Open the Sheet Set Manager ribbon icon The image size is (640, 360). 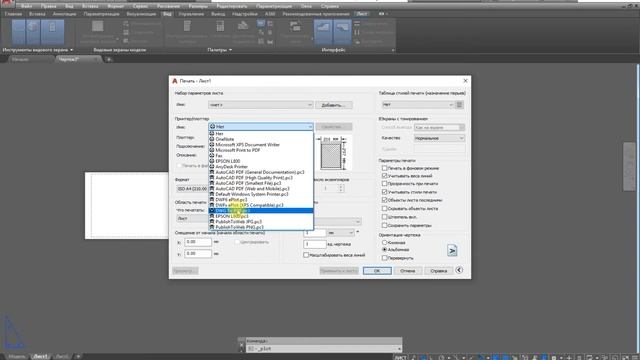(x=243, y=26)
